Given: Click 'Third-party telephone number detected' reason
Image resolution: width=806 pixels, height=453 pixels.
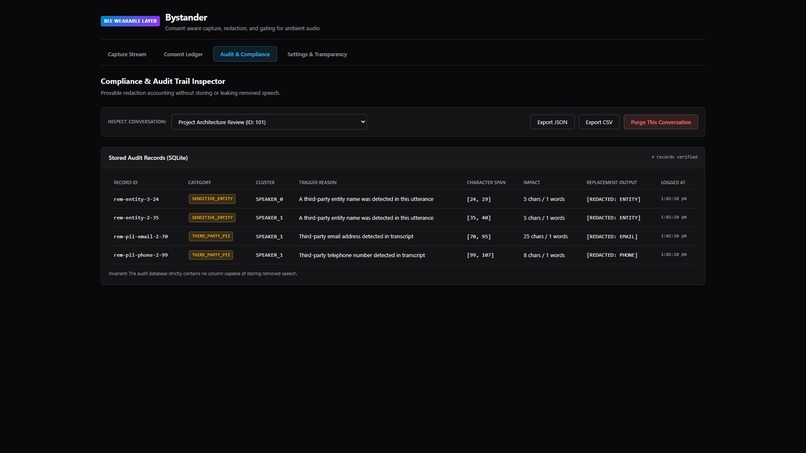Looking at the screenshot, I should [362, 255].
